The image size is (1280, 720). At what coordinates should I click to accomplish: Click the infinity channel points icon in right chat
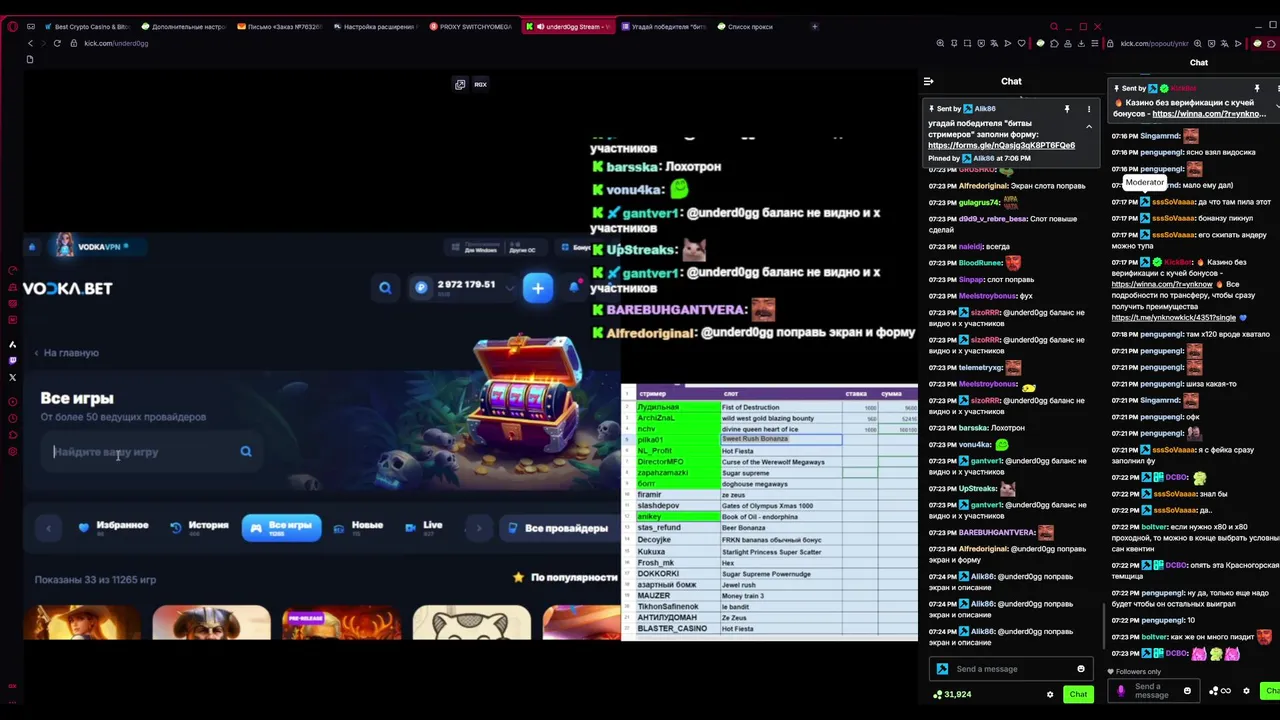[x=1222, y=691]
